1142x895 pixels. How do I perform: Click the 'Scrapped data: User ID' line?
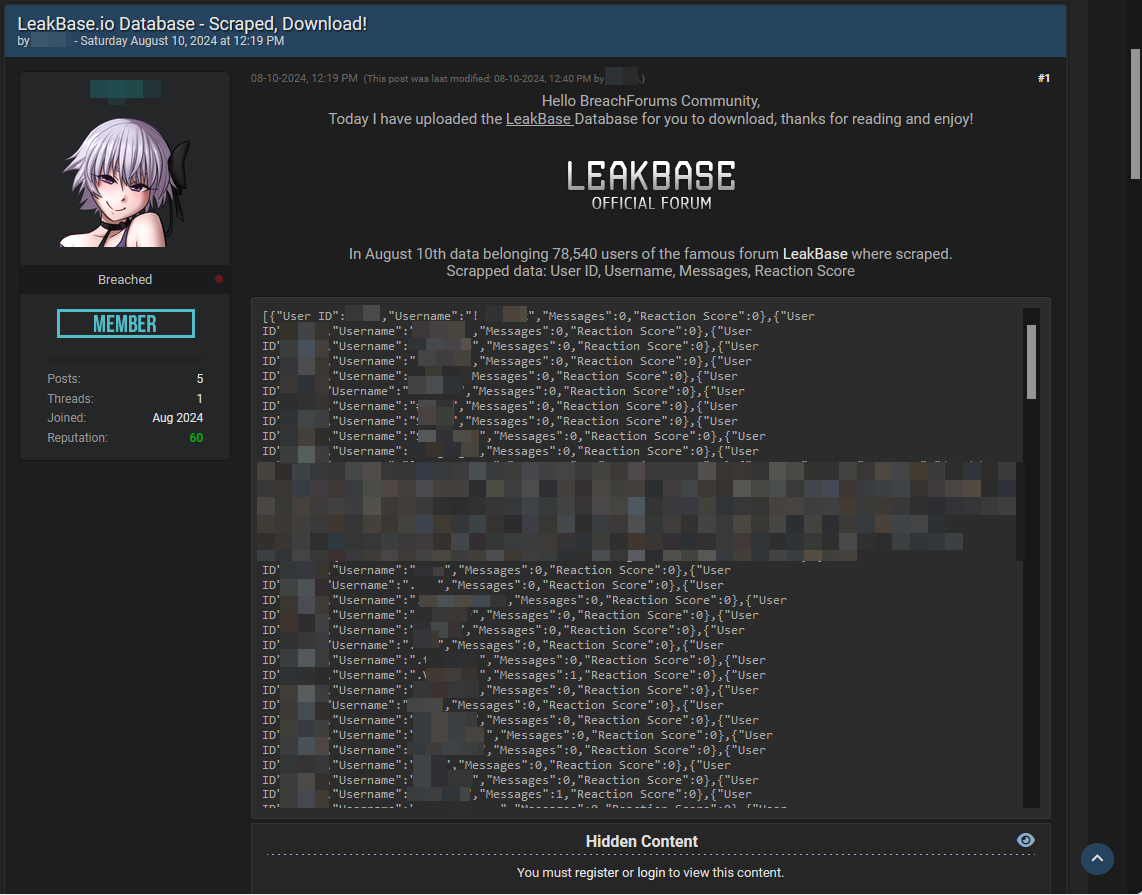tap(650, 271)
